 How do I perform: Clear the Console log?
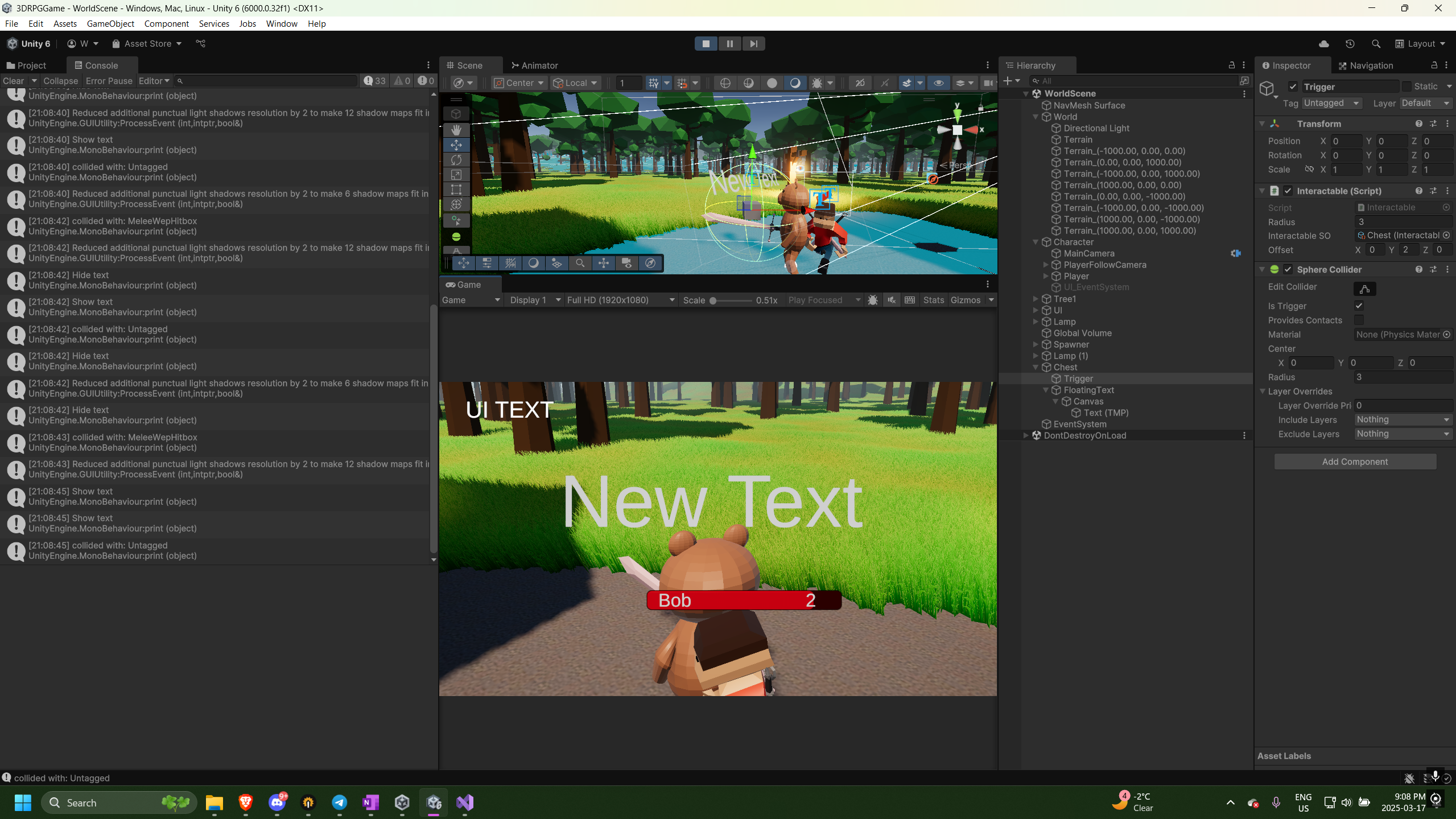pyautogui.click(x=14, y=80)
